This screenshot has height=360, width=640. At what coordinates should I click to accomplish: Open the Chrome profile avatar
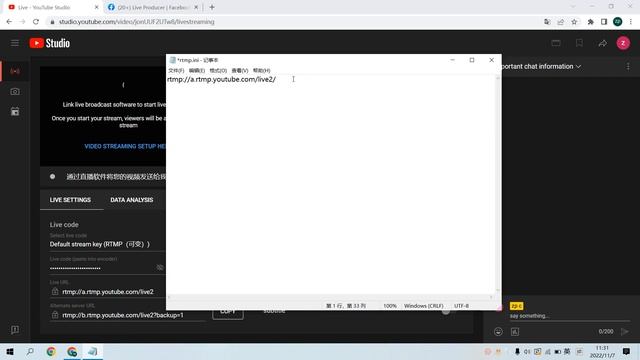pyautogui.click(x=618, y=22)
